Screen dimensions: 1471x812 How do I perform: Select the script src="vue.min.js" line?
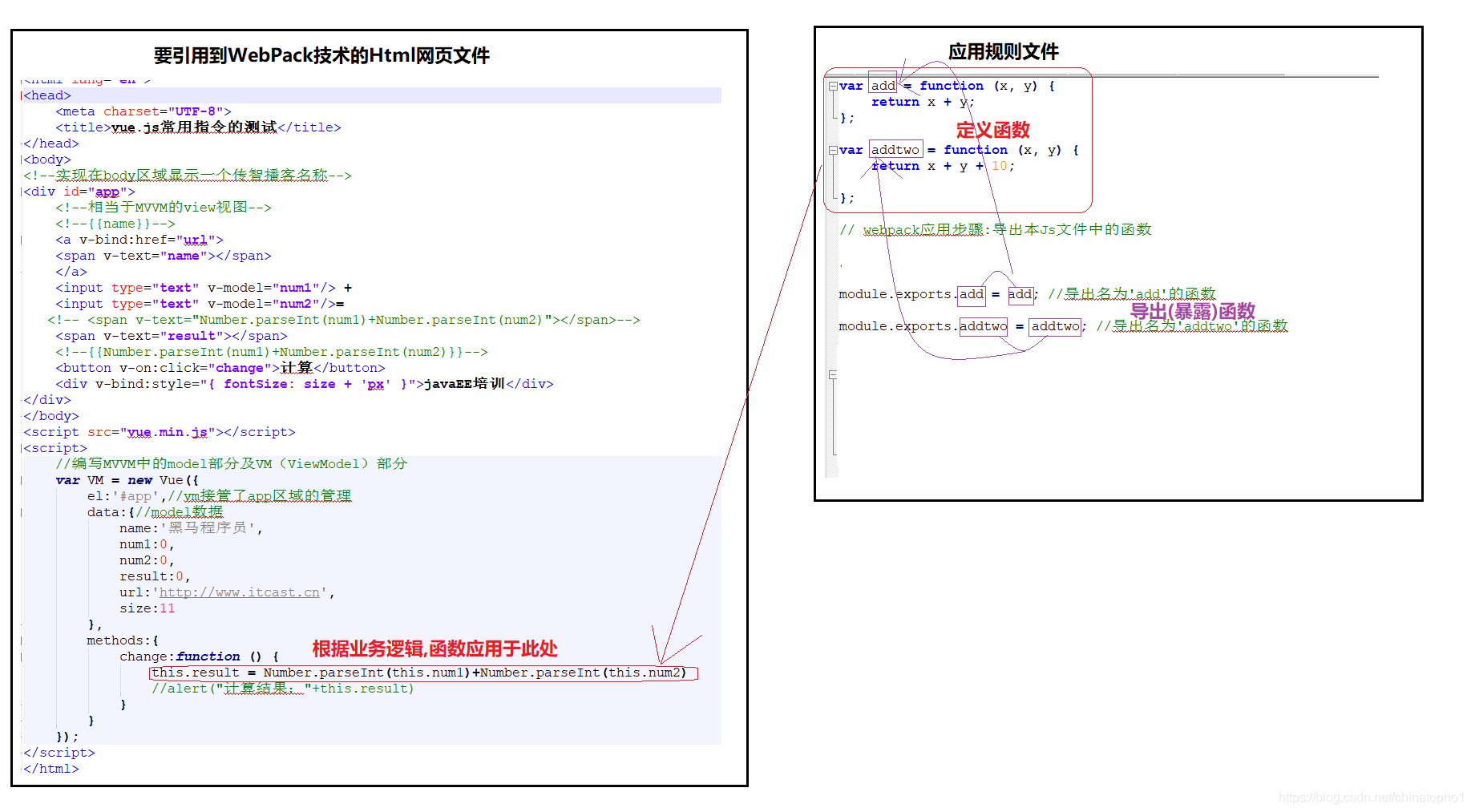[160, 432]
